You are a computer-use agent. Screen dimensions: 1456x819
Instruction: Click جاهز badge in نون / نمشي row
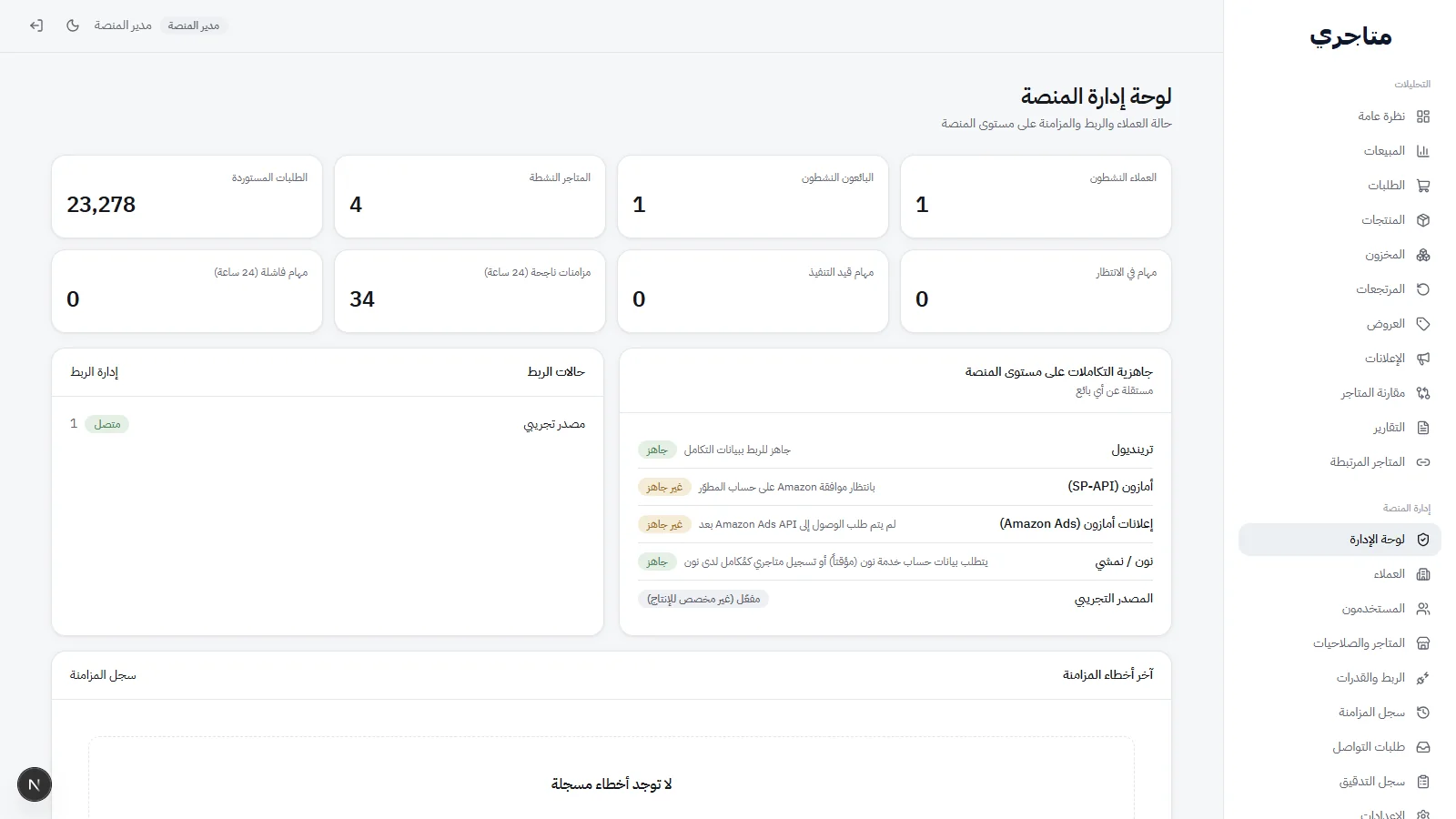tap(657, 561)
